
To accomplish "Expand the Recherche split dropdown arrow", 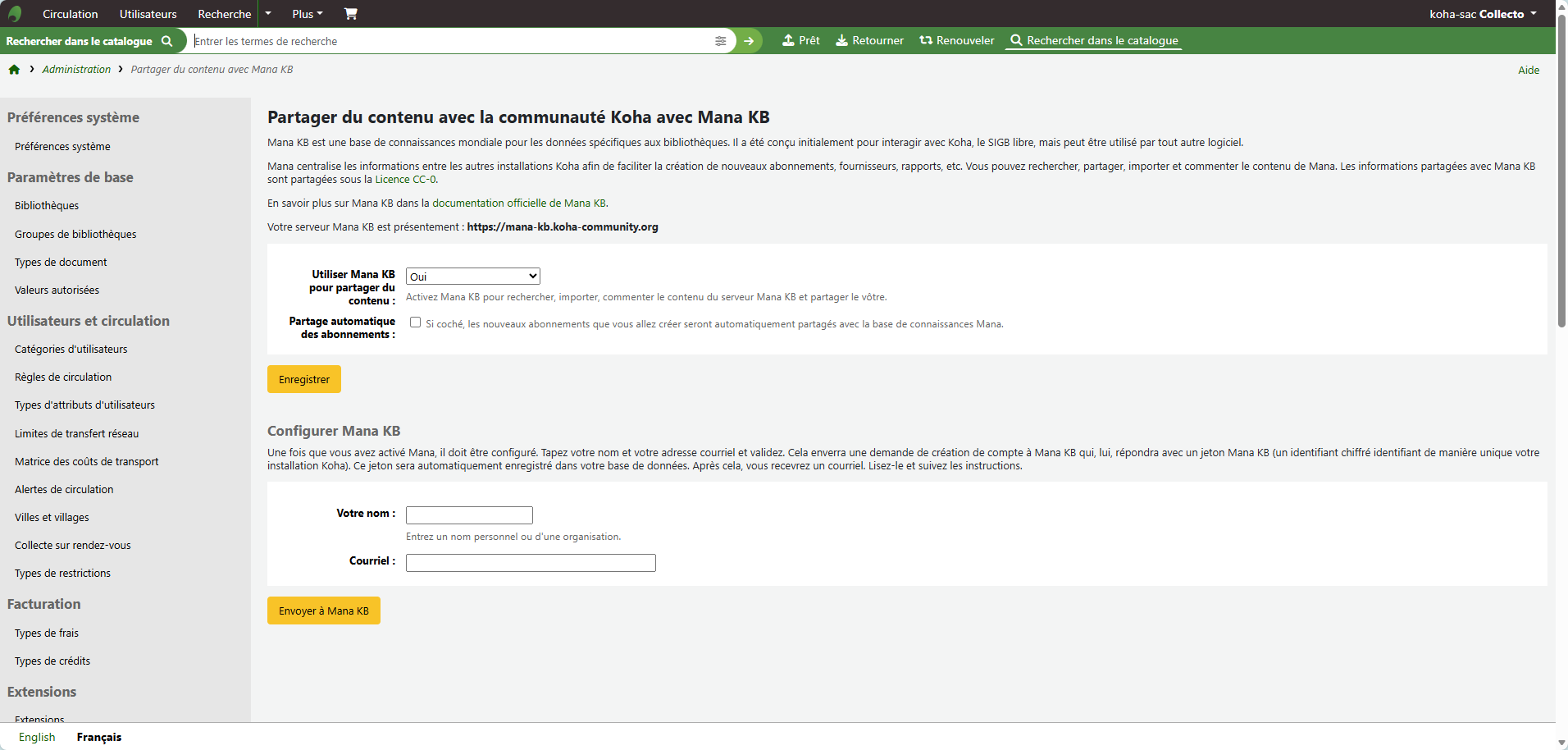I will pyautogui.click(x=268, y=14).
